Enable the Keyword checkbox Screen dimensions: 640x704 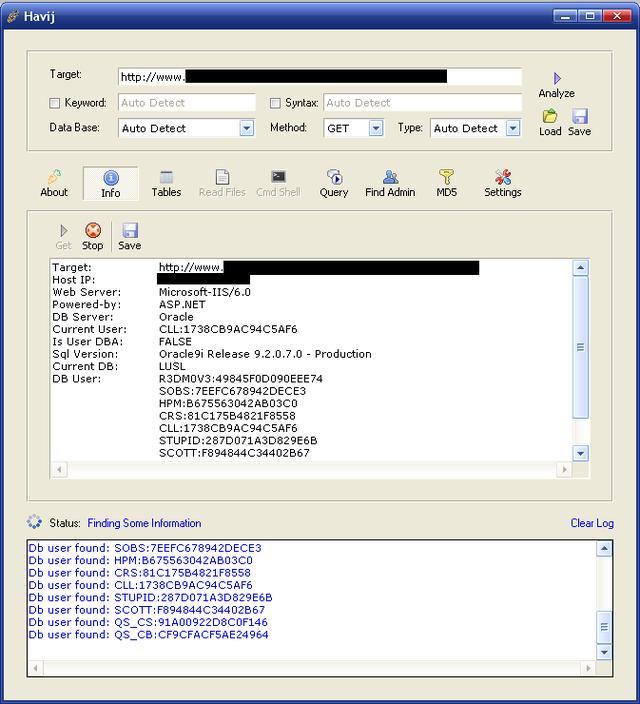point(54,103)
